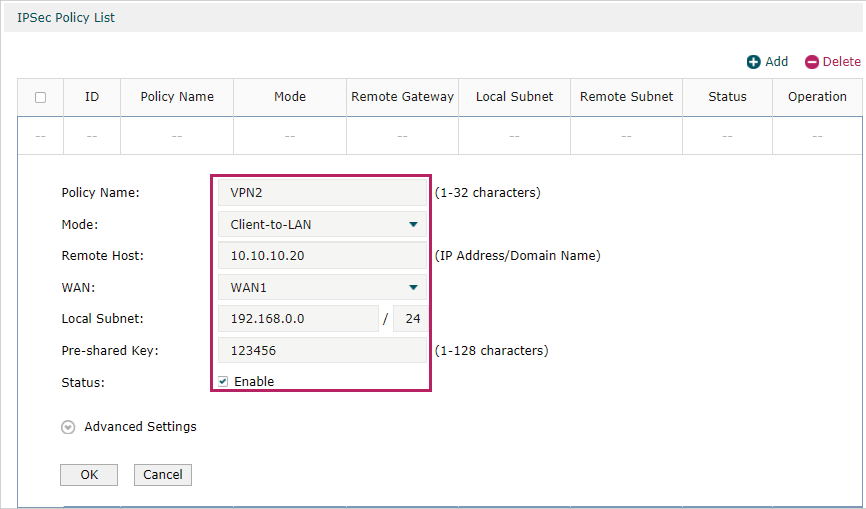
Task: Toggle the select-all checkbox in table header
Action: pos(40,97)
